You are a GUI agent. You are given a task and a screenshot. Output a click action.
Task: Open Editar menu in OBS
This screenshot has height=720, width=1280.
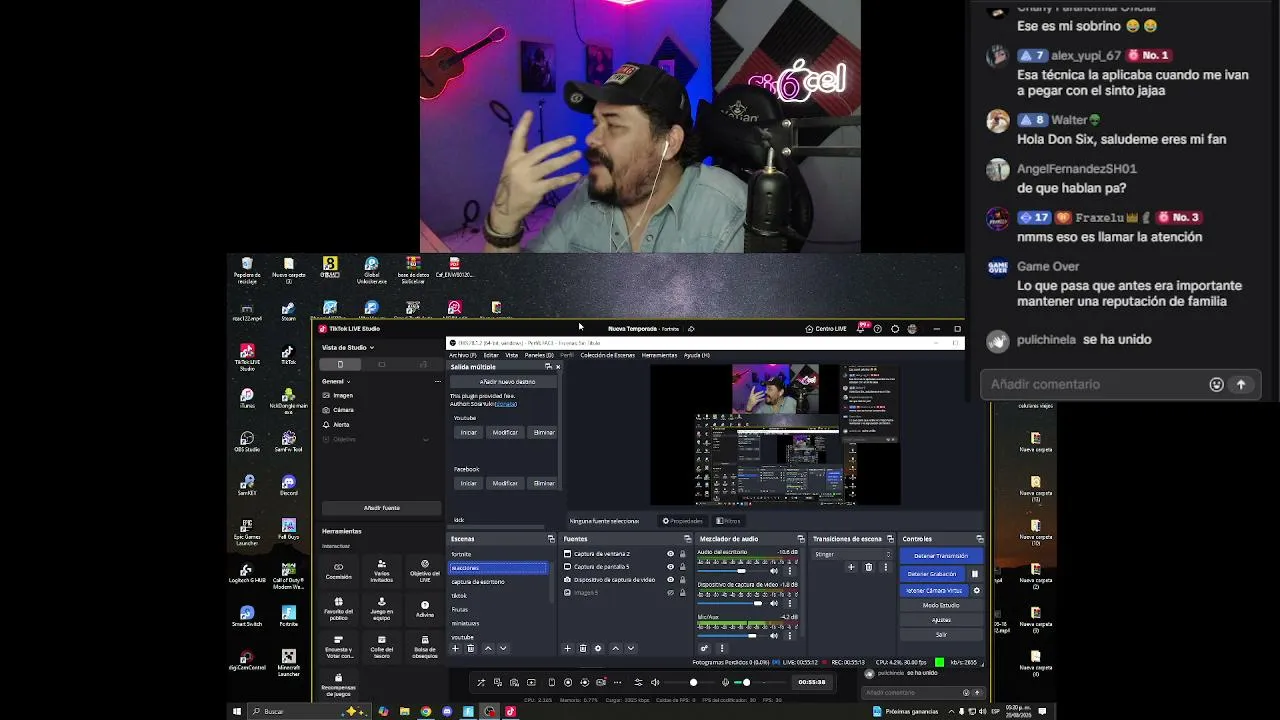(491, 355)
